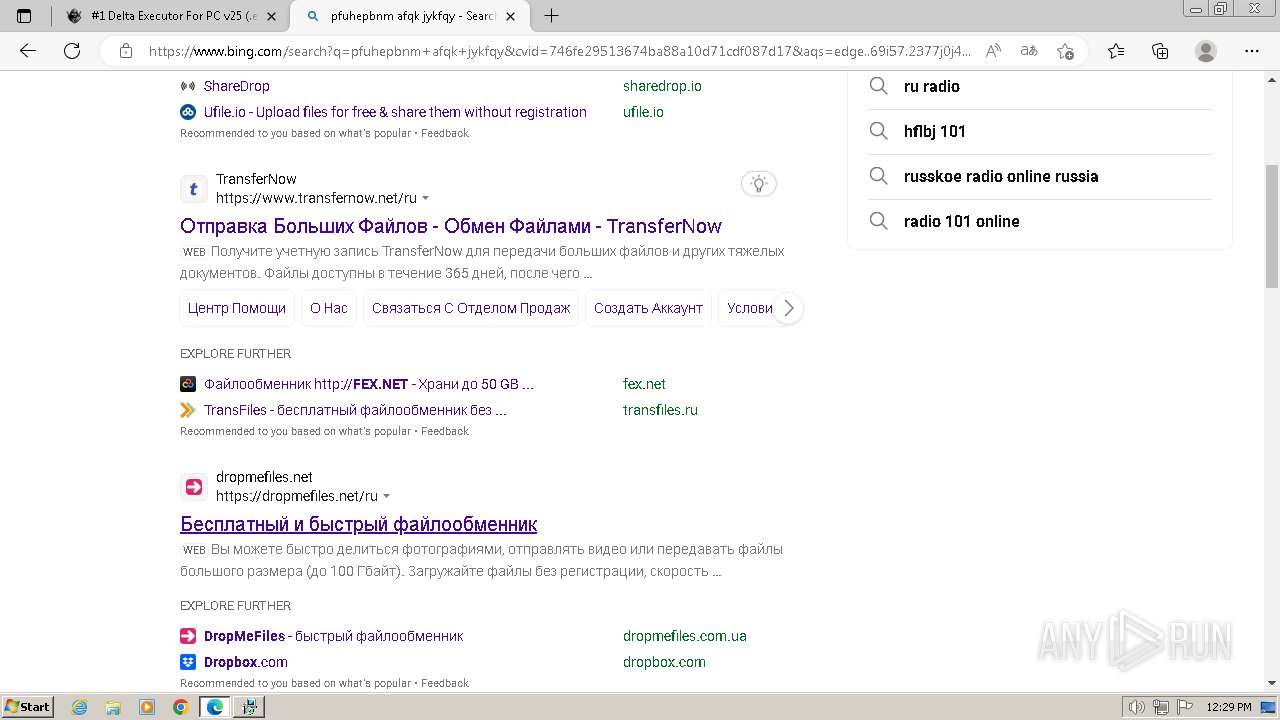This screenshot has width=1280, height=720.
Task: Click the sharedrop.io domain text
Action: (662, 86)
